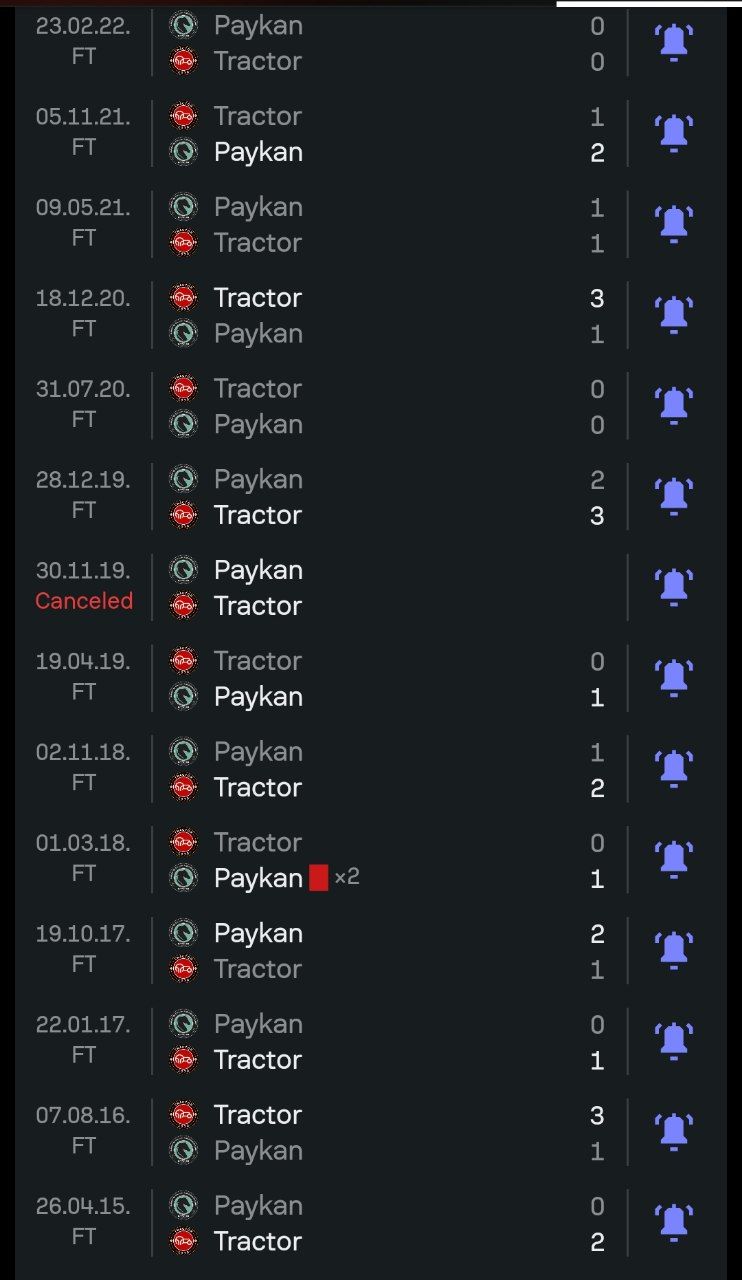The width and height of the screenshot is (742, 1280).
Task: Open Tractor's score 3 in 28.12.19 match
Action: click(x=597, y=516)
